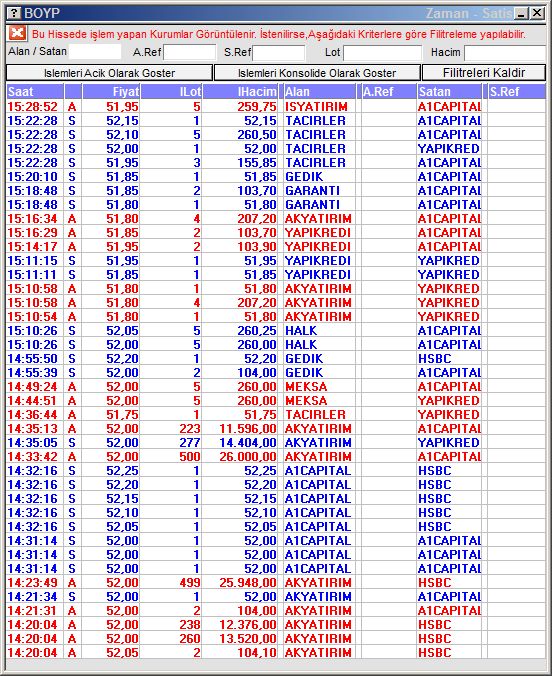Click HALK buyer at price 52,05
The image size is (552, 676).
[x=301, y=331]
